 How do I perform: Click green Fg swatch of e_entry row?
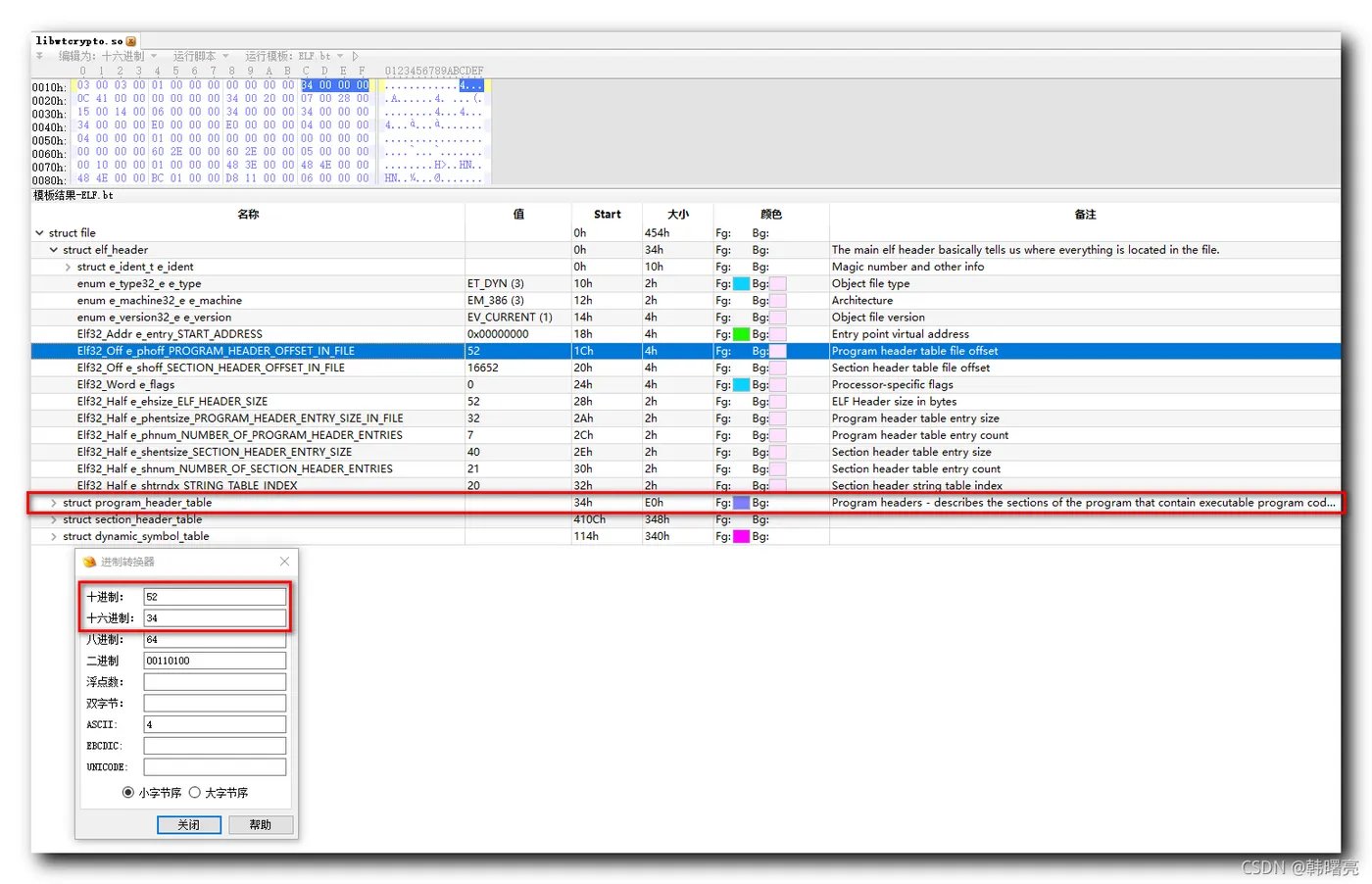click(742, 334)
